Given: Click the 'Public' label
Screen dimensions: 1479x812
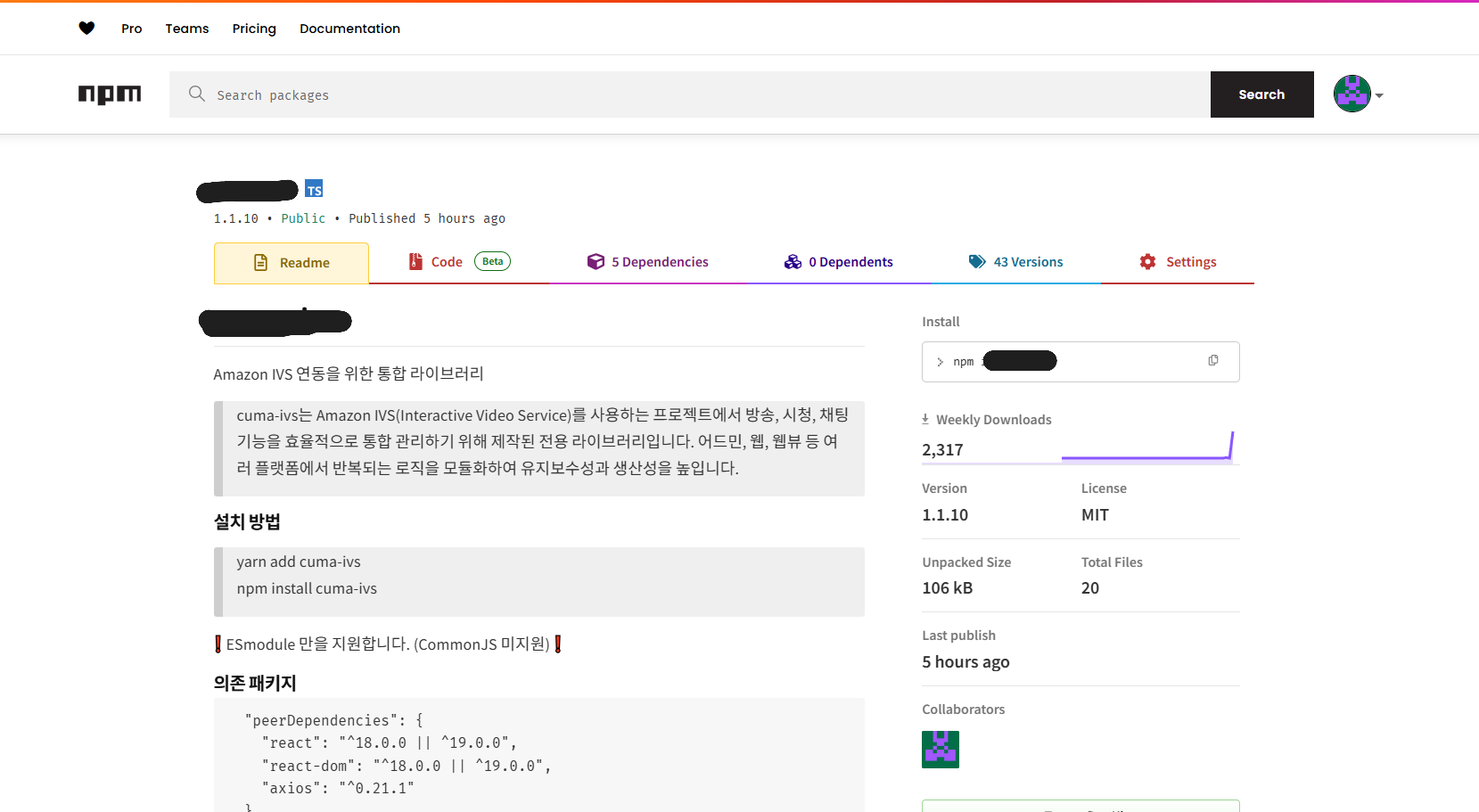Looking at the screenshot, I should (303, 218).
